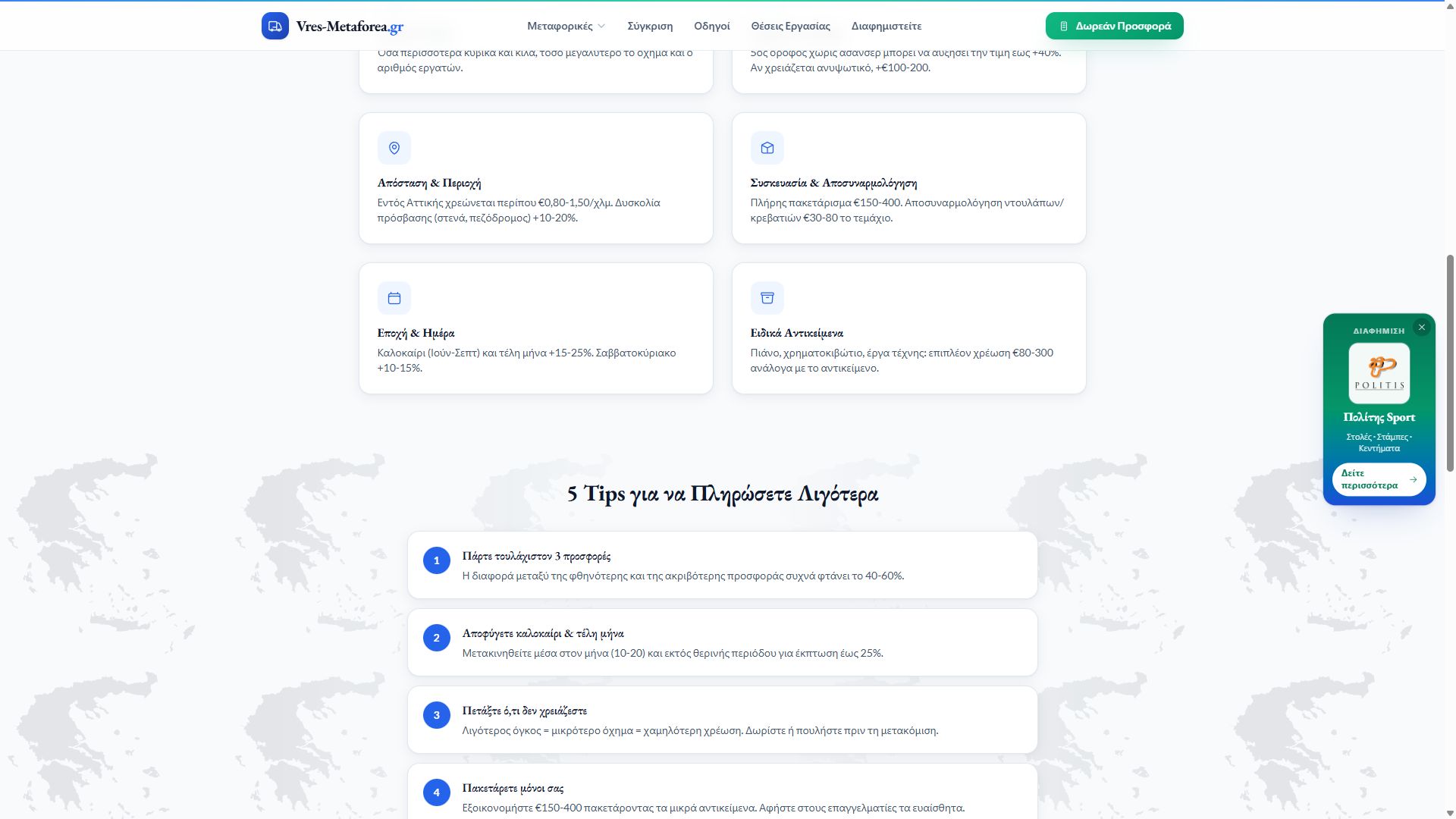The height and width of the screenshot is (819, 1456).
Task: Click the scrollbar up arrow
Action: pos(1450,5)
